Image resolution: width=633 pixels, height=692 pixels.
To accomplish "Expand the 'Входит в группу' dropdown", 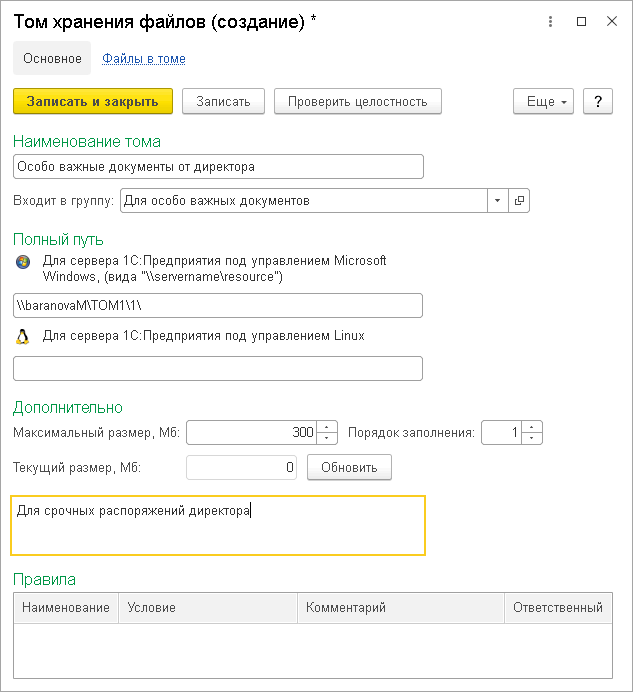I will [x=497, y=201].
